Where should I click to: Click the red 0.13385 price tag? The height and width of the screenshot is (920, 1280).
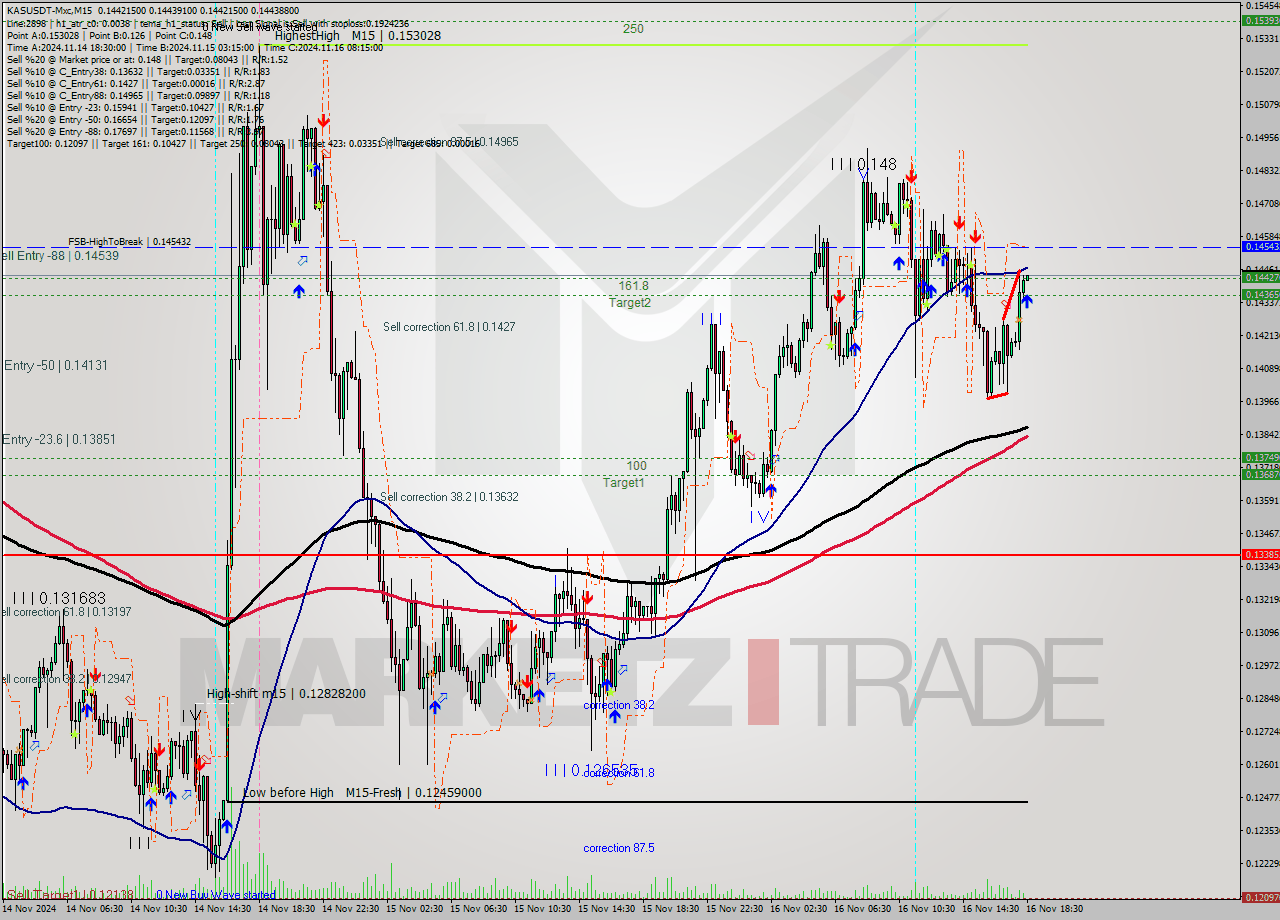click(x=1260, y=554)
